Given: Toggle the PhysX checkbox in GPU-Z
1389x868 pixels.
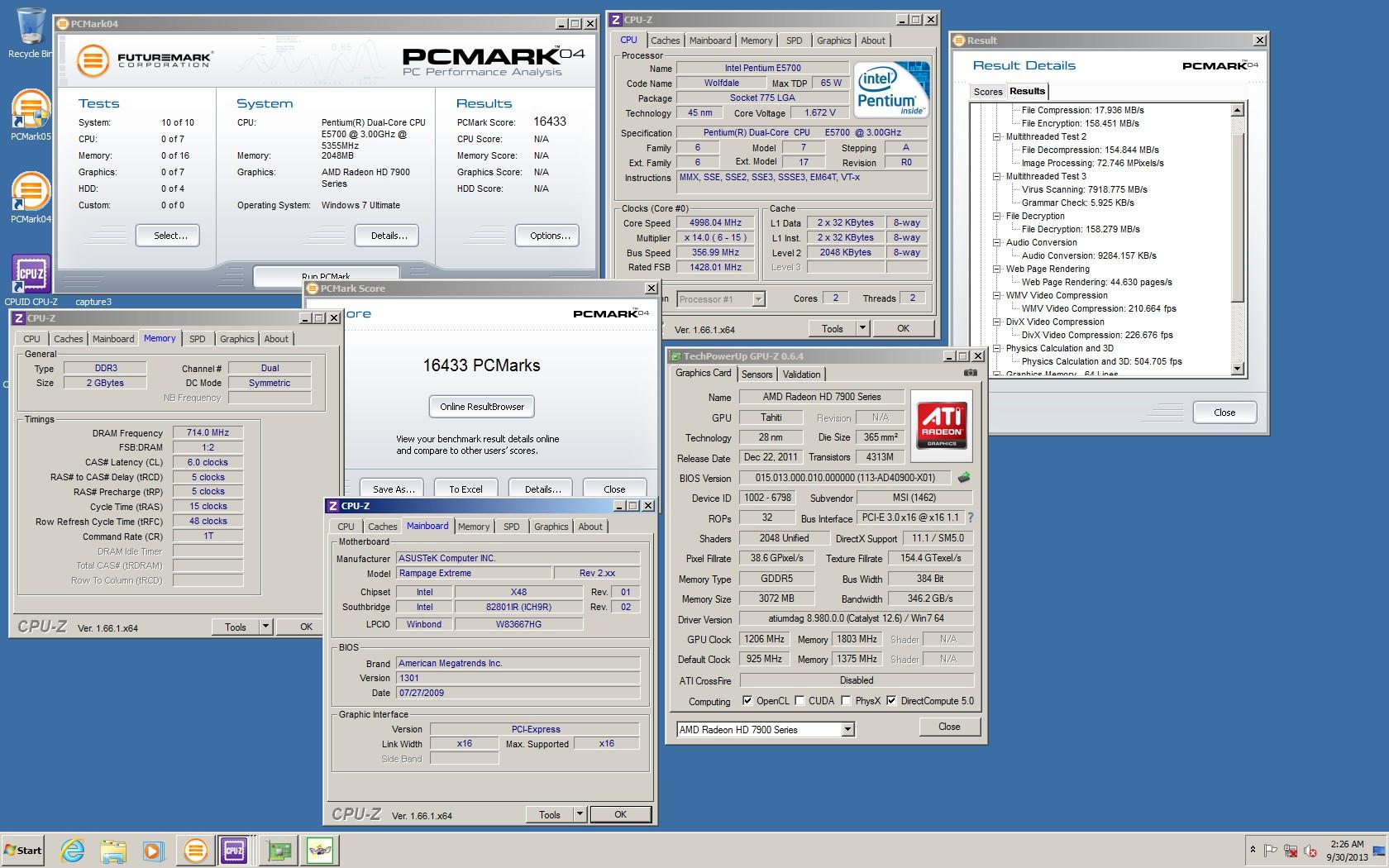Looking at the screenshot, I should [846, 700].
